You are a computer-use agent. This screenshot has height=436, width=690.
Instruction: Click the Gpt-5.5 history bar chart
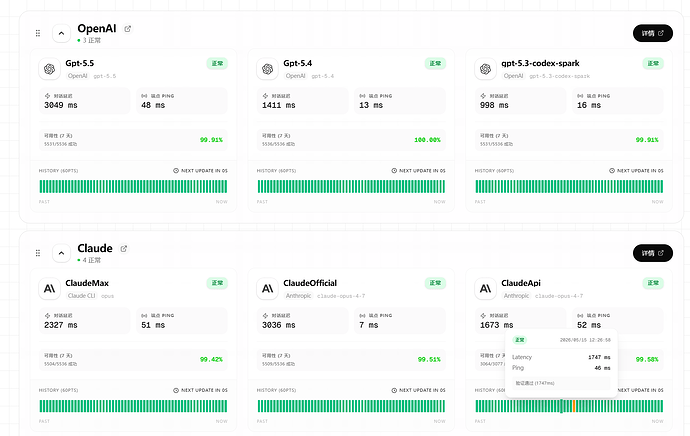coord(133,187)
